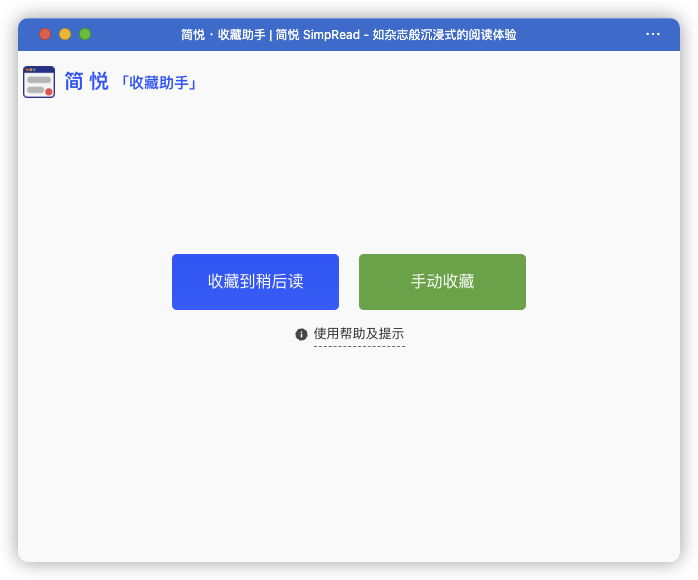698x580 pixels.
Task: Open the three-dot menu in title bar
Action: point(653,34)
